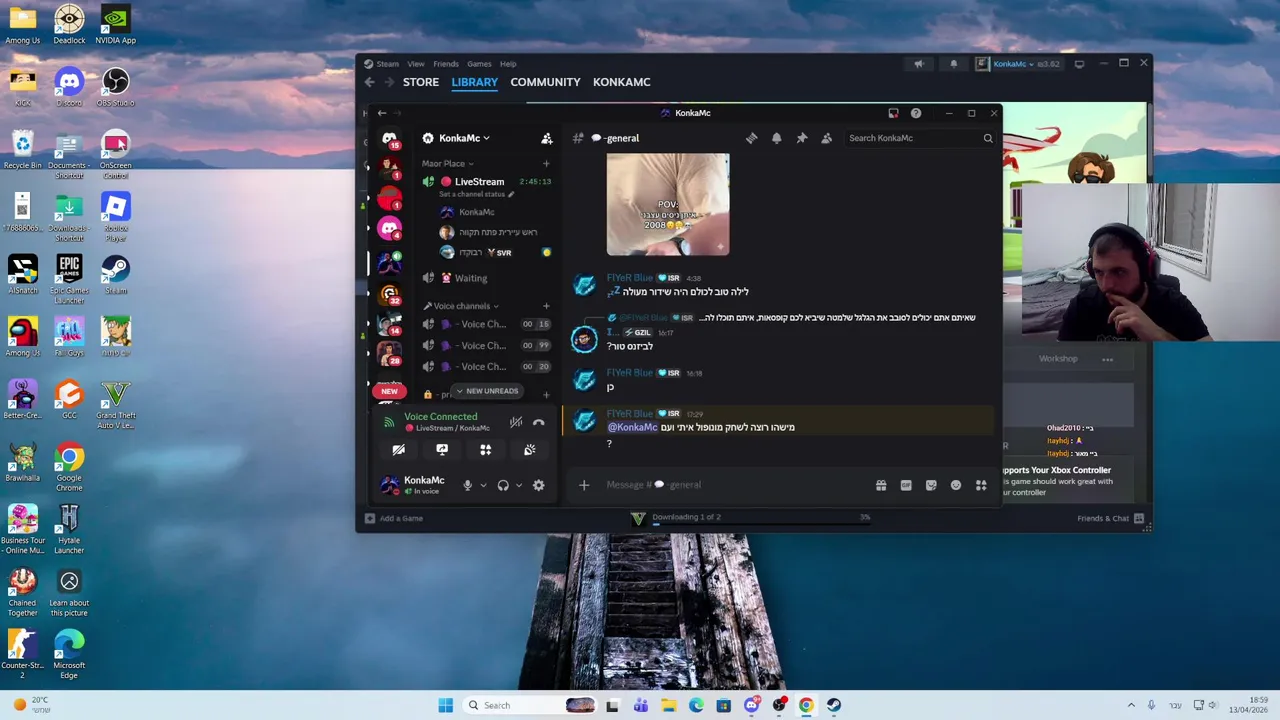
Task: Switch to STORE tab in Steam
Action: (421, 82)
